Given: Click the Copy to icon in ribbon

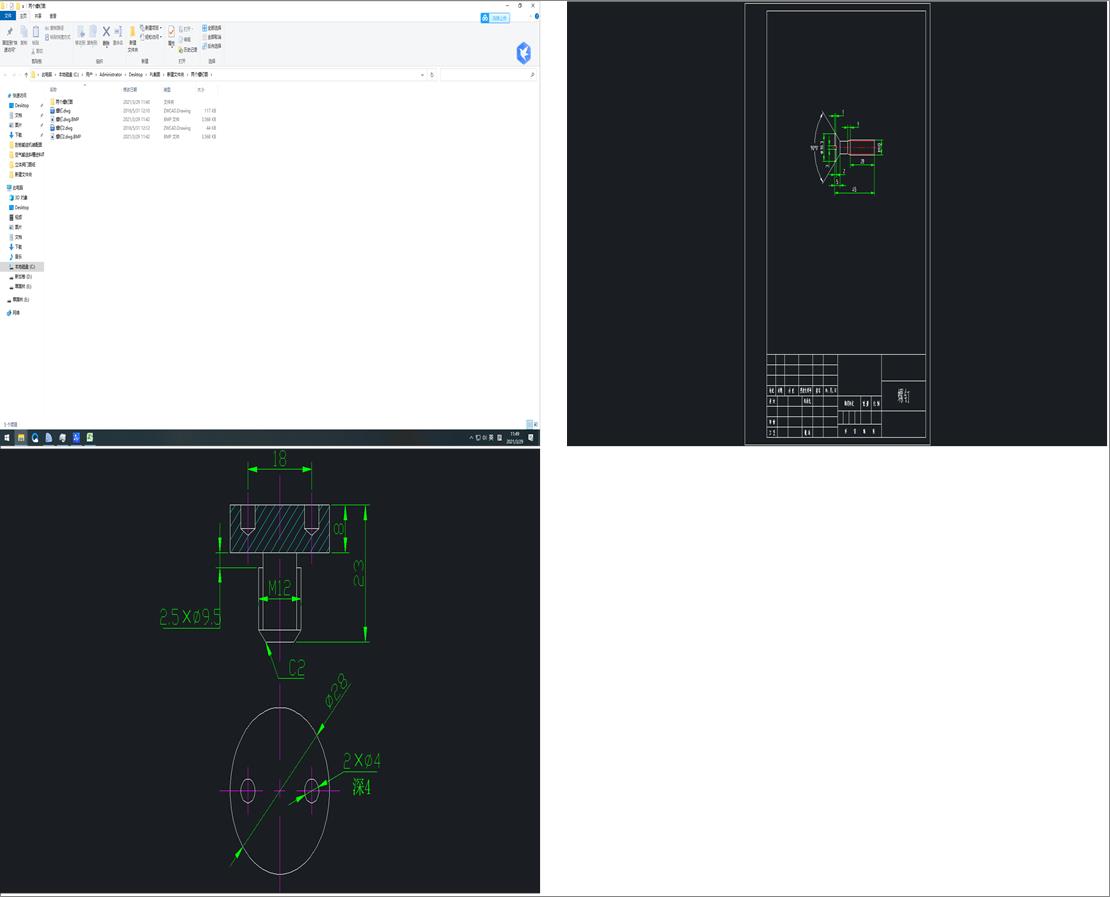Looking at the screenshot, I should point(93,32).
